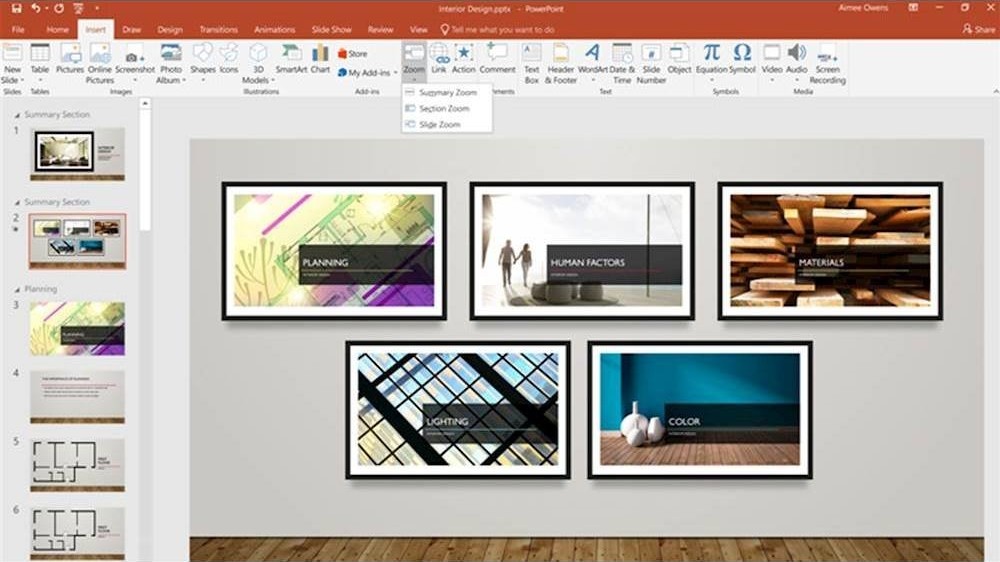This screenshot has height=562, width=1000.
Task: Insert a Chart
Action: coord(320,59)
